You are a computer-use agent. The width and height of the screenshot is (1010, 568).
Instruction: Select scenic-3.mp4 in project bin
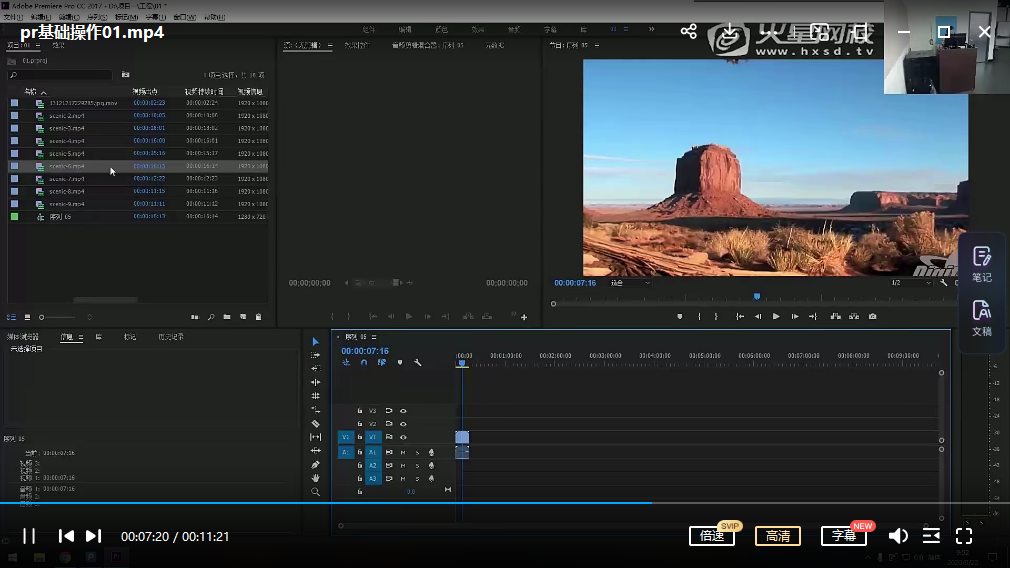tap(67, 128)
